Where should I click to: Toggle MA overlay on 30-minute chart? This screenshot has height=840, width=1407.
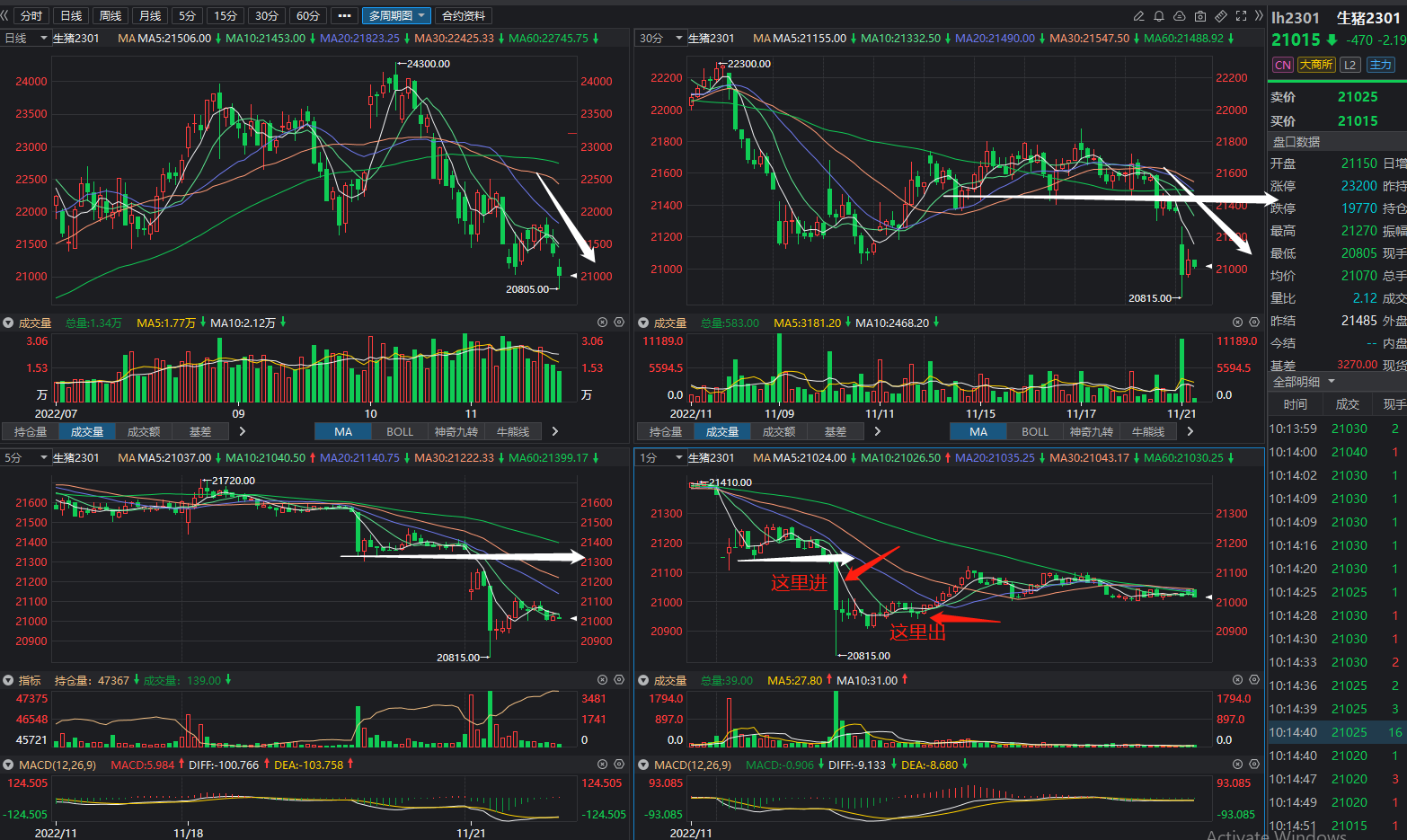pos(978,432)
